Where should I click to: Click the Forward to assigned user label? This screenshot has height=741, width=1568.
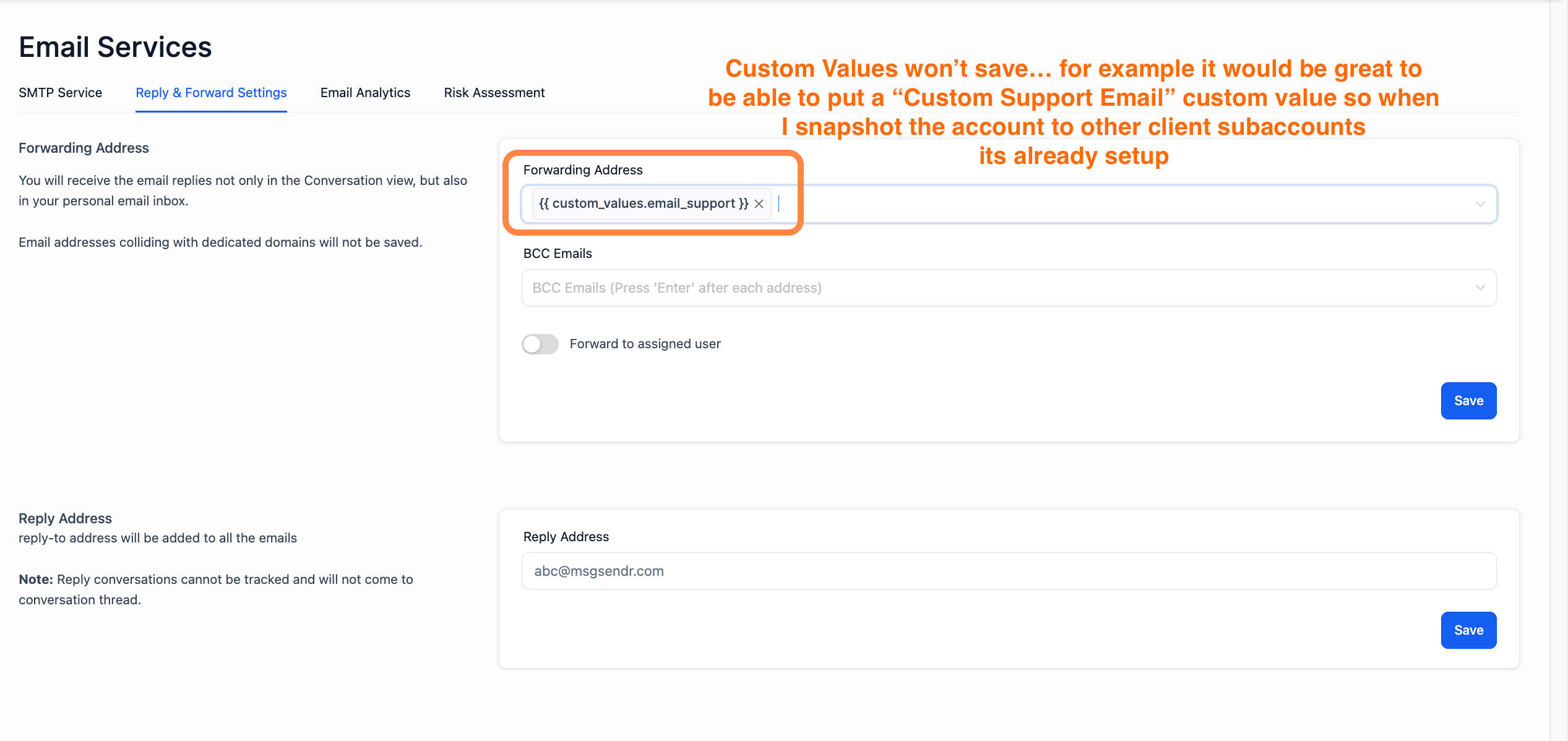pos(645,344)
